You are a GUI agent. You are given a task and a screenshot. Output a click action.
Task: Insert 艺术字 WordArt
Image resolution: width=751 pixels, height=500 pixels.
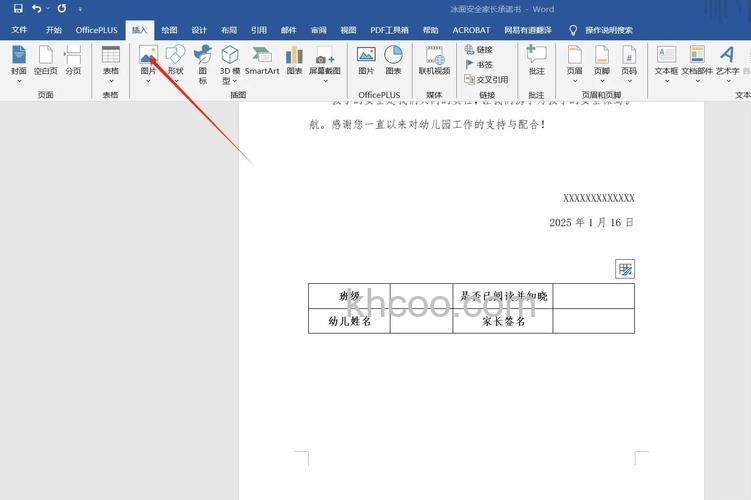pyautogui.click(x=728, y=64)
